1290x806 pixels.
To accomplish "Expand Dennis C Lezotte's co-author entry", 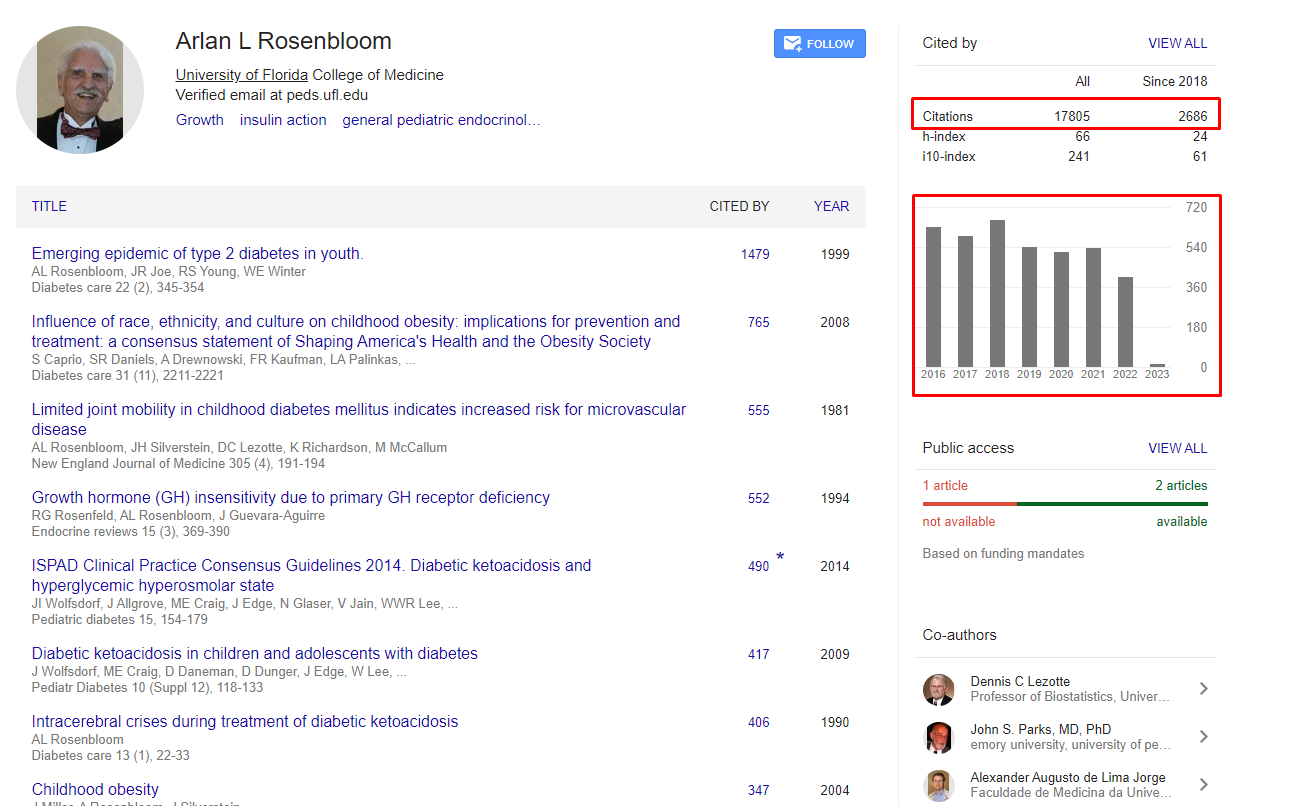I will click(1203, 689).
